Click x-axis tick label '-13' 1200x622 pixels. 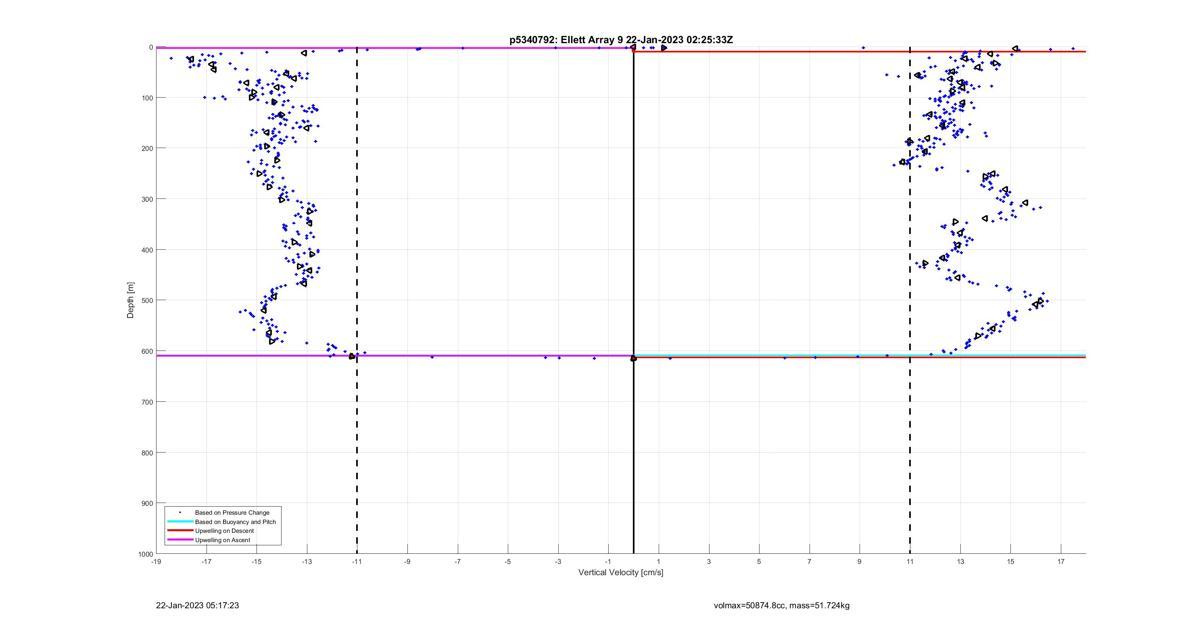tap(307, 561)
